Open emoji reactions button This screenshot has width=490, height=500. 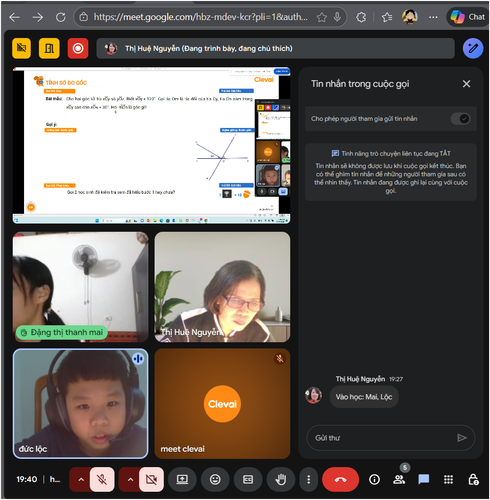(215, 479)
